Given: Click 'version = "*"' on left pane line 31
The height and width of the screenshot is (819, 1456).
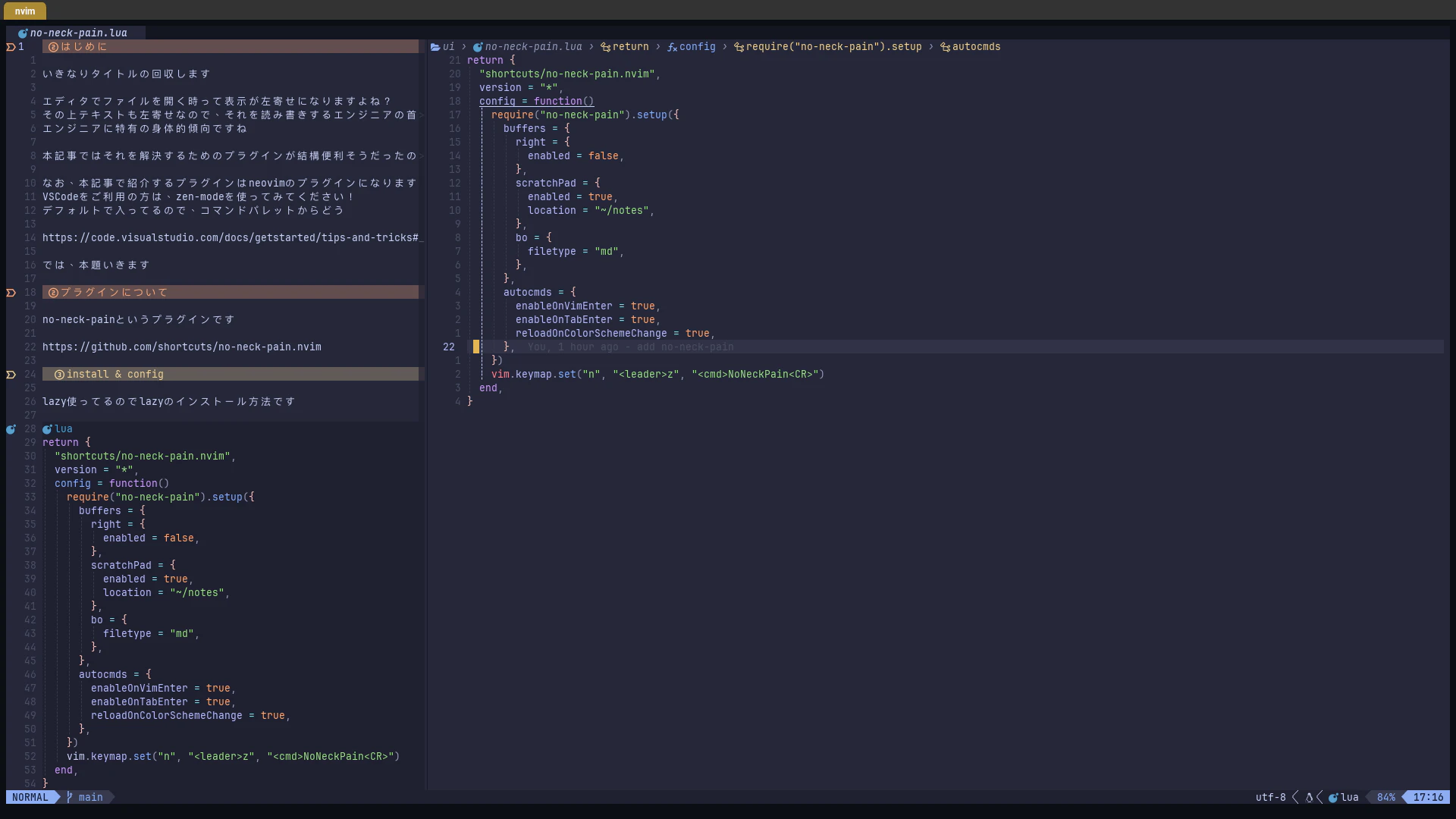Looking at the screenshot, I should tap(94, 470).
